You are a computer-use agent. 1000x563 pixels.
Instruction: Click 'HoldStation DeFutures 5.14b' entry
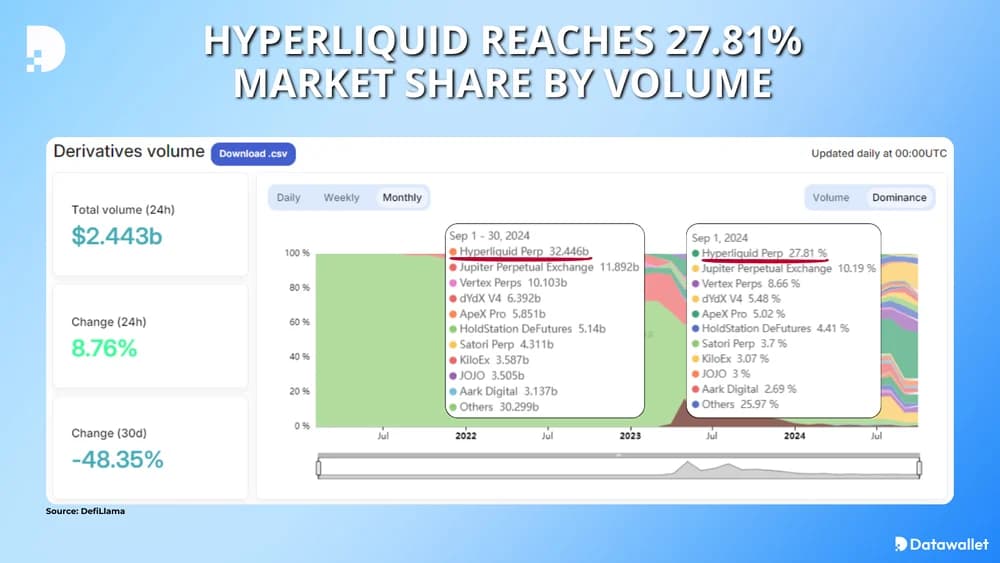[527, 329]
